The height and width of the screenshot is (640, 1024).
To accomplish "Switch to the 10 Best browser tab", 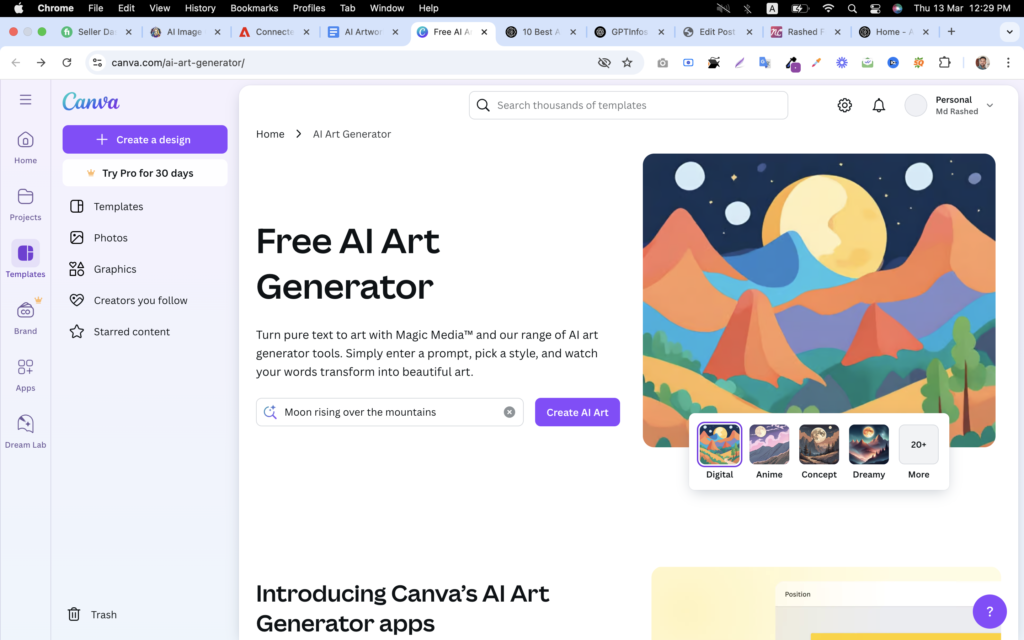I will click(x=541, y=31).
